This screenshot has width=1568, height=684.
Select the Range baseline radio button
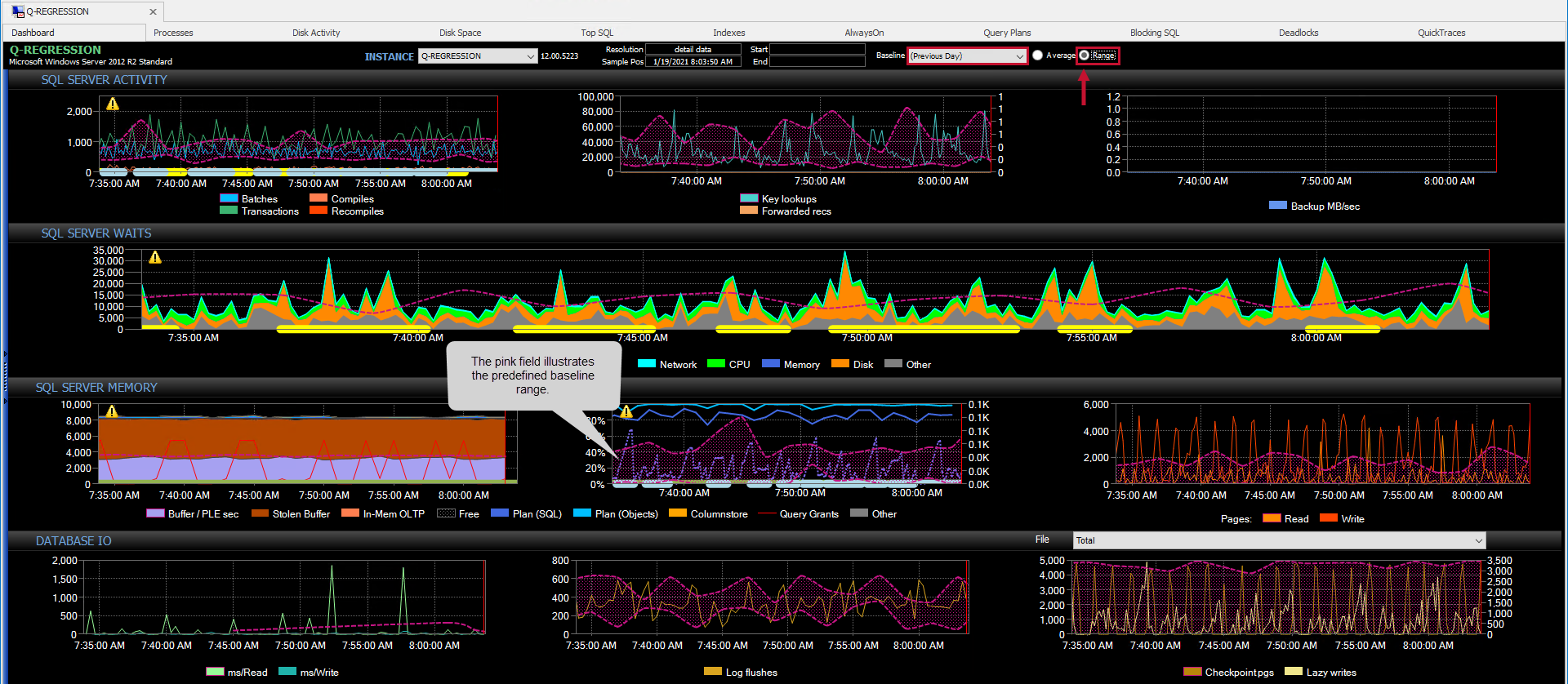[x=1084, y=56]
